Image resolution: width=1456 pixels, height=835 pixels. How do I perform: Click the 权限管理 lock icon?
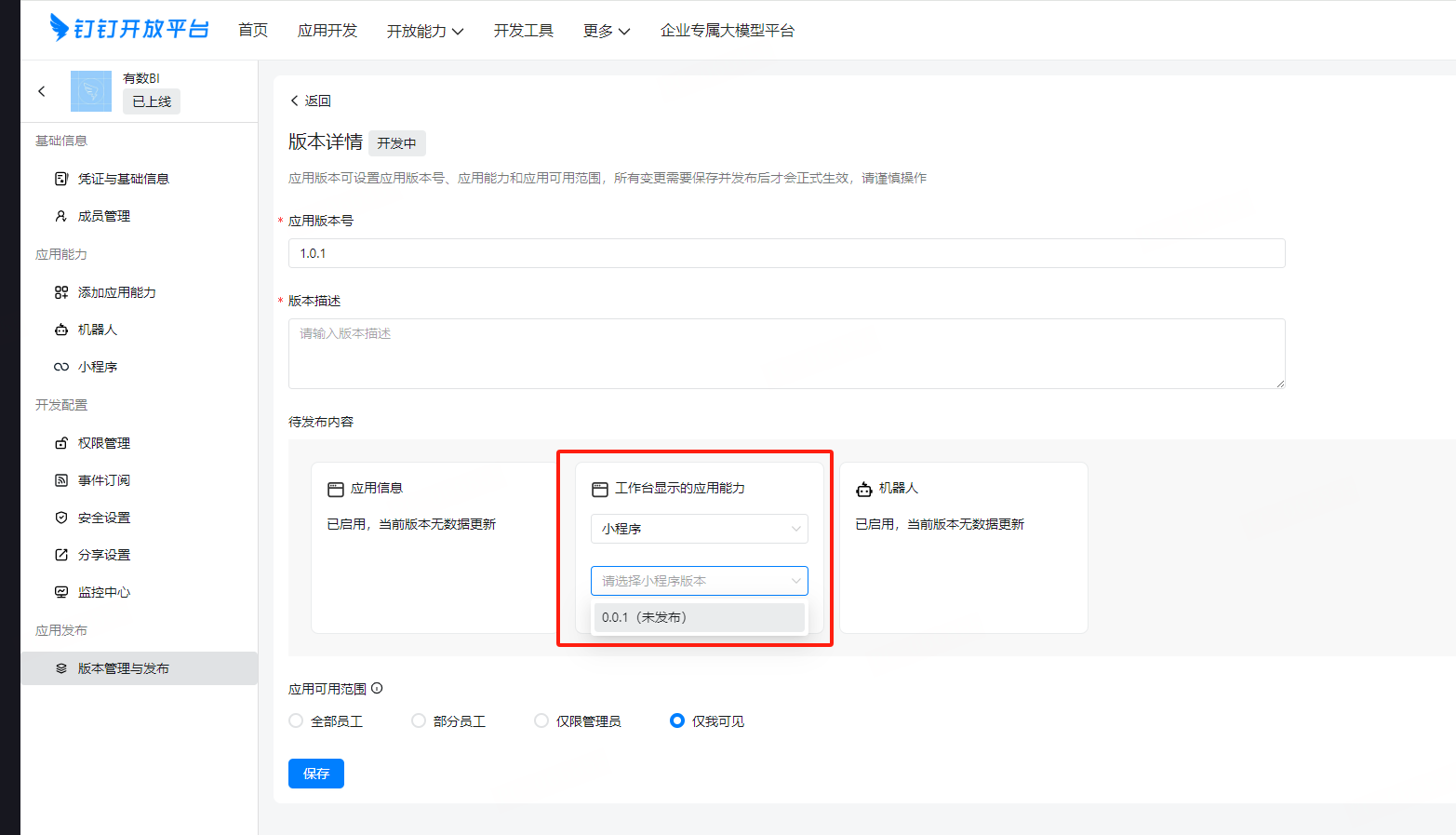click(61, 443)
